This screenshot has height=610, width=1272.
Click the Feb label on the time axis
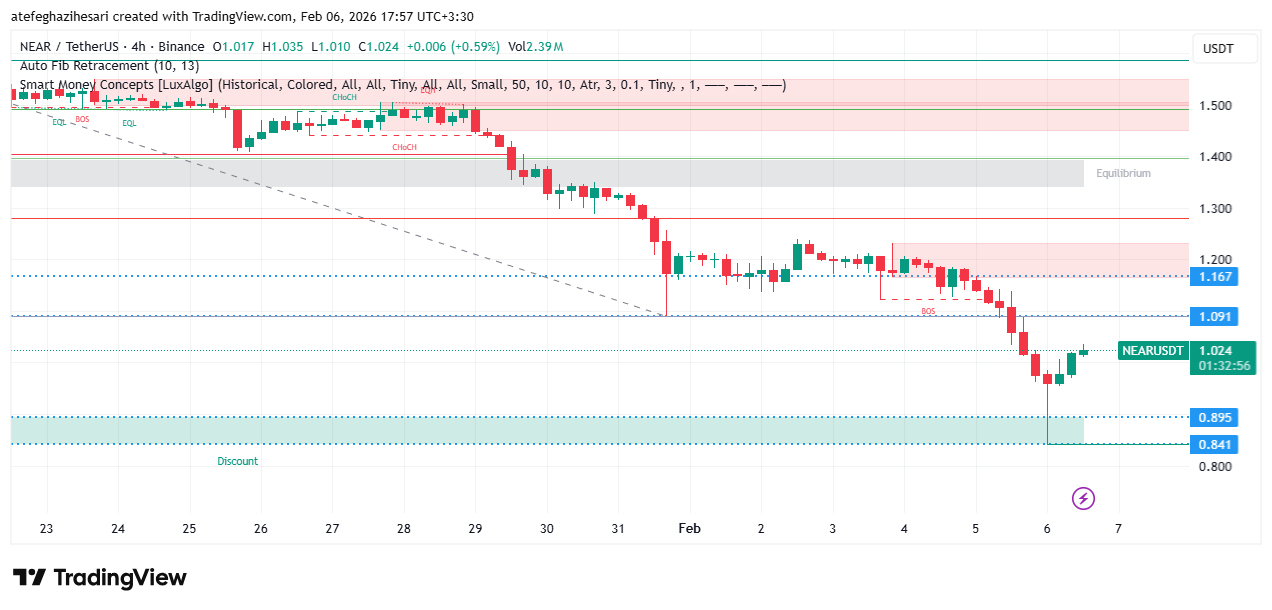[x=689, y=528]
